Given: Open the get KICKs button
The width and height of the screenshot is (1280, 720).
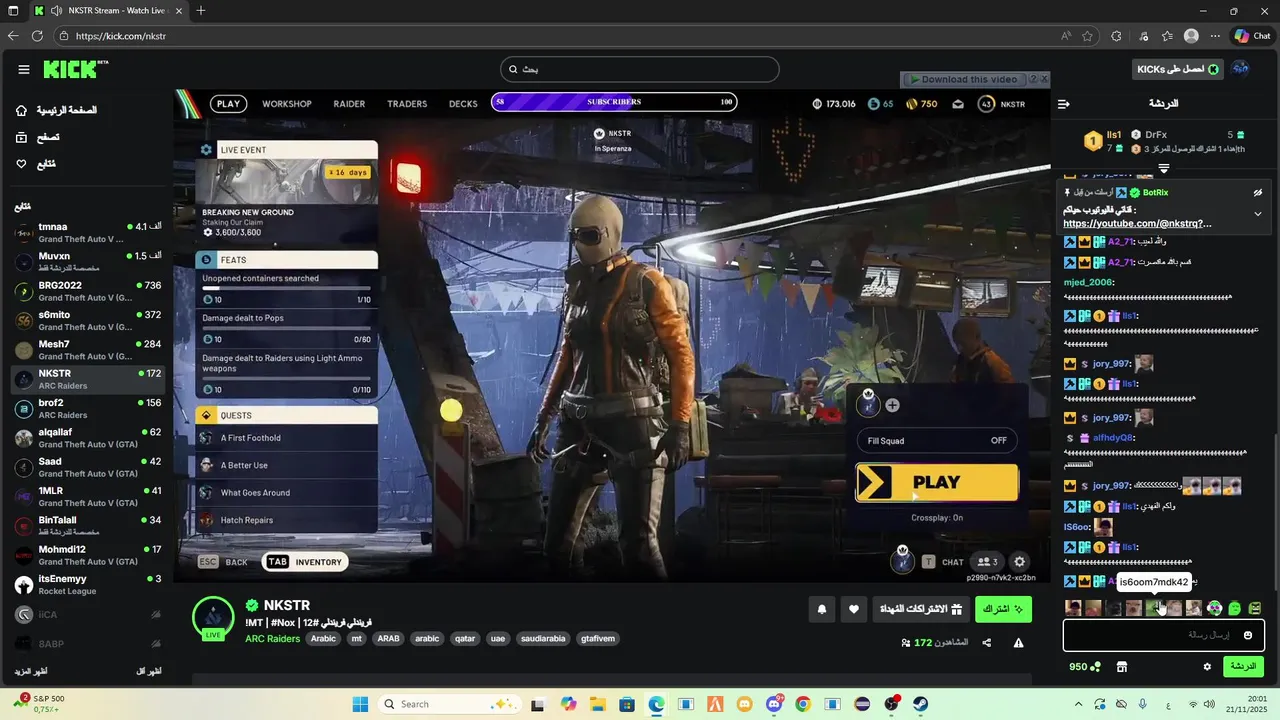Looking at the screenshot, I should pos(1177,69).
